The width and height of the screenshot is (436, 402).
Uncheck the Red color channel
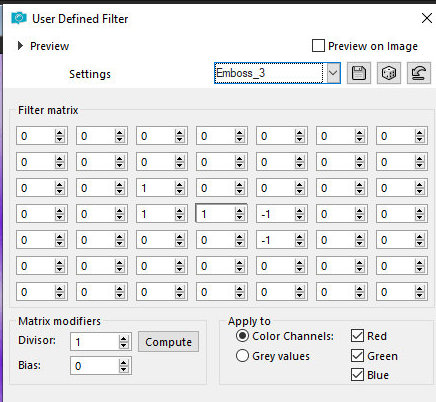(357, 336)
